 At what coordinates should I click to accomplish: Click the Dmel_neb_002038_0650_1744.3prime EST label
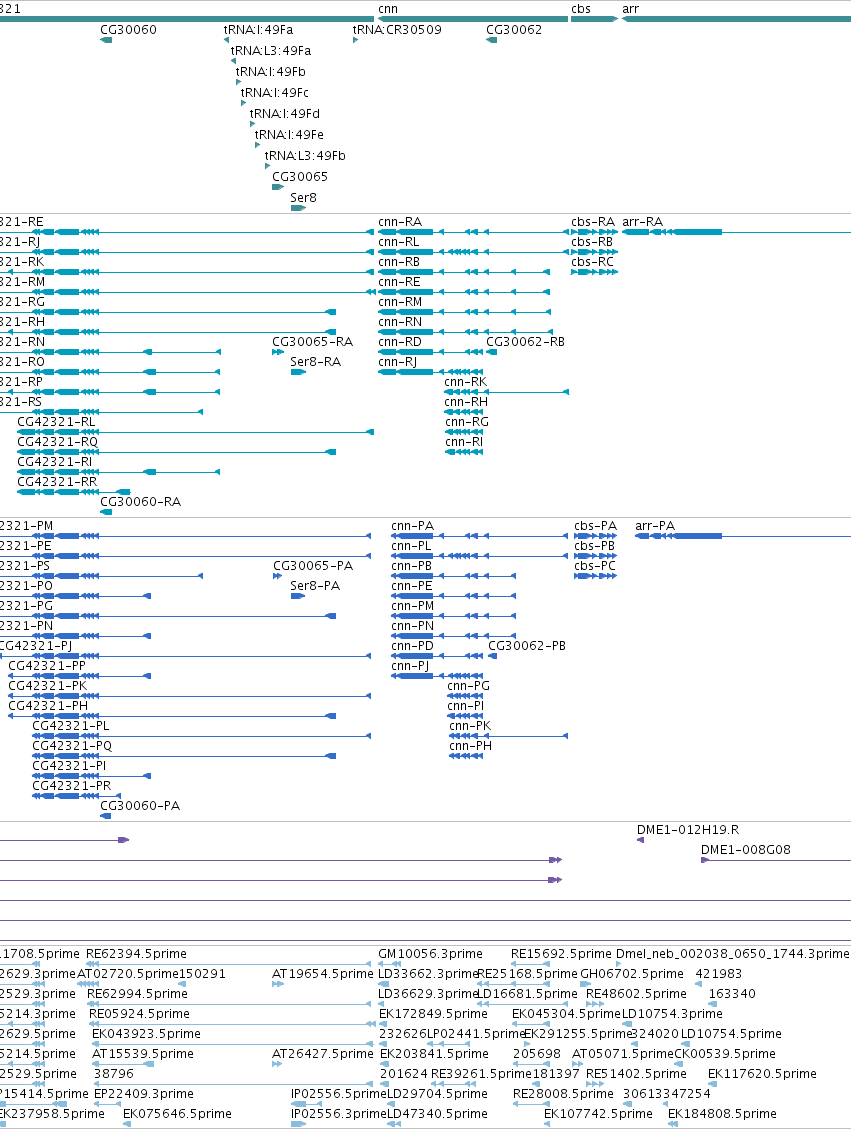732,953
